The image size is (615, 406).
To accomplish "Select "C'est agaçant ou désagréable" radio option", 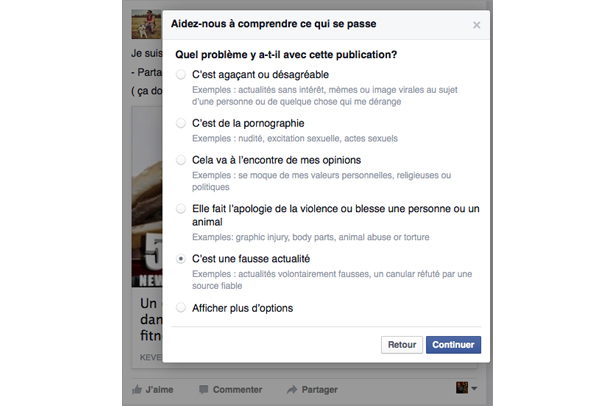I will click(x=181, y=75).
